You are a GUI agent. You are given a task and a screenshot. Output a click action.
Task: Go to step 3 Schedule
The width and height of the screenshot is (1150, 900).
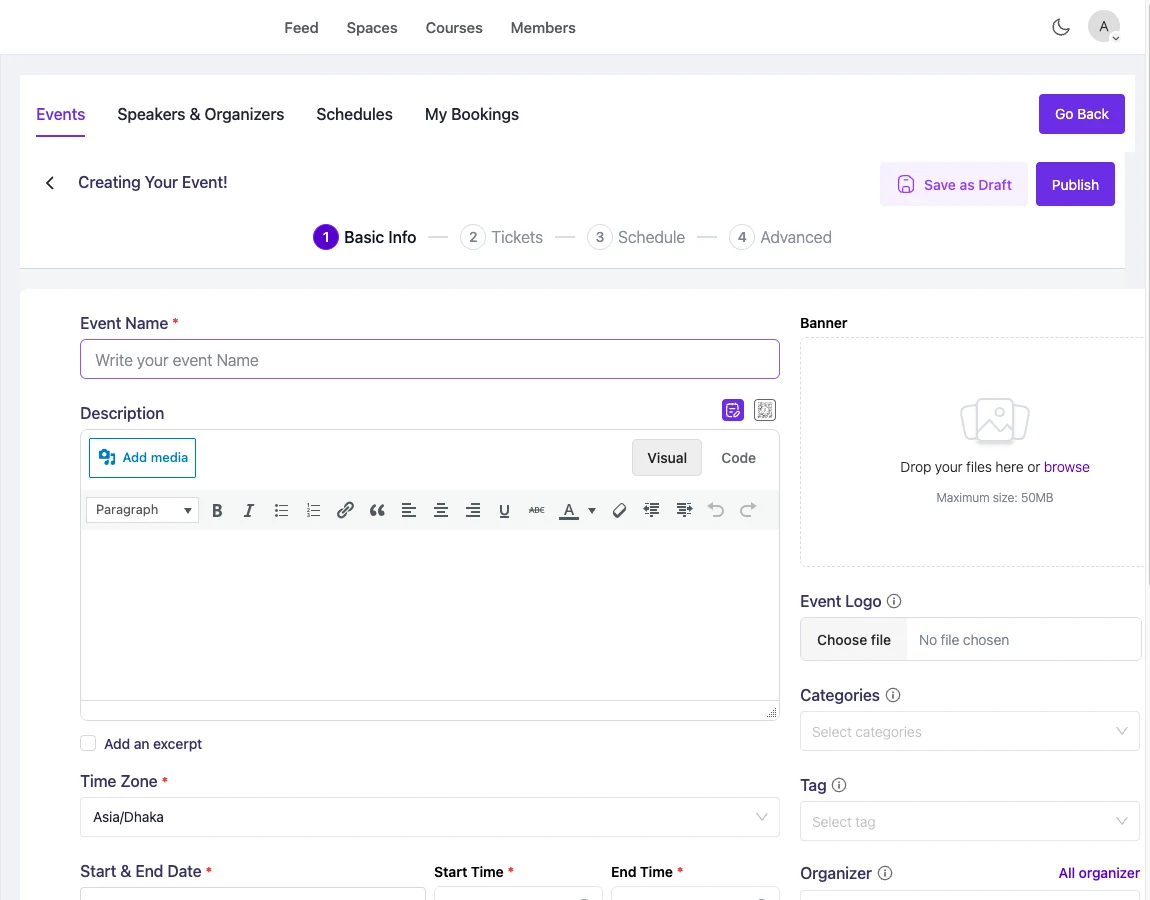coord(636,238)
